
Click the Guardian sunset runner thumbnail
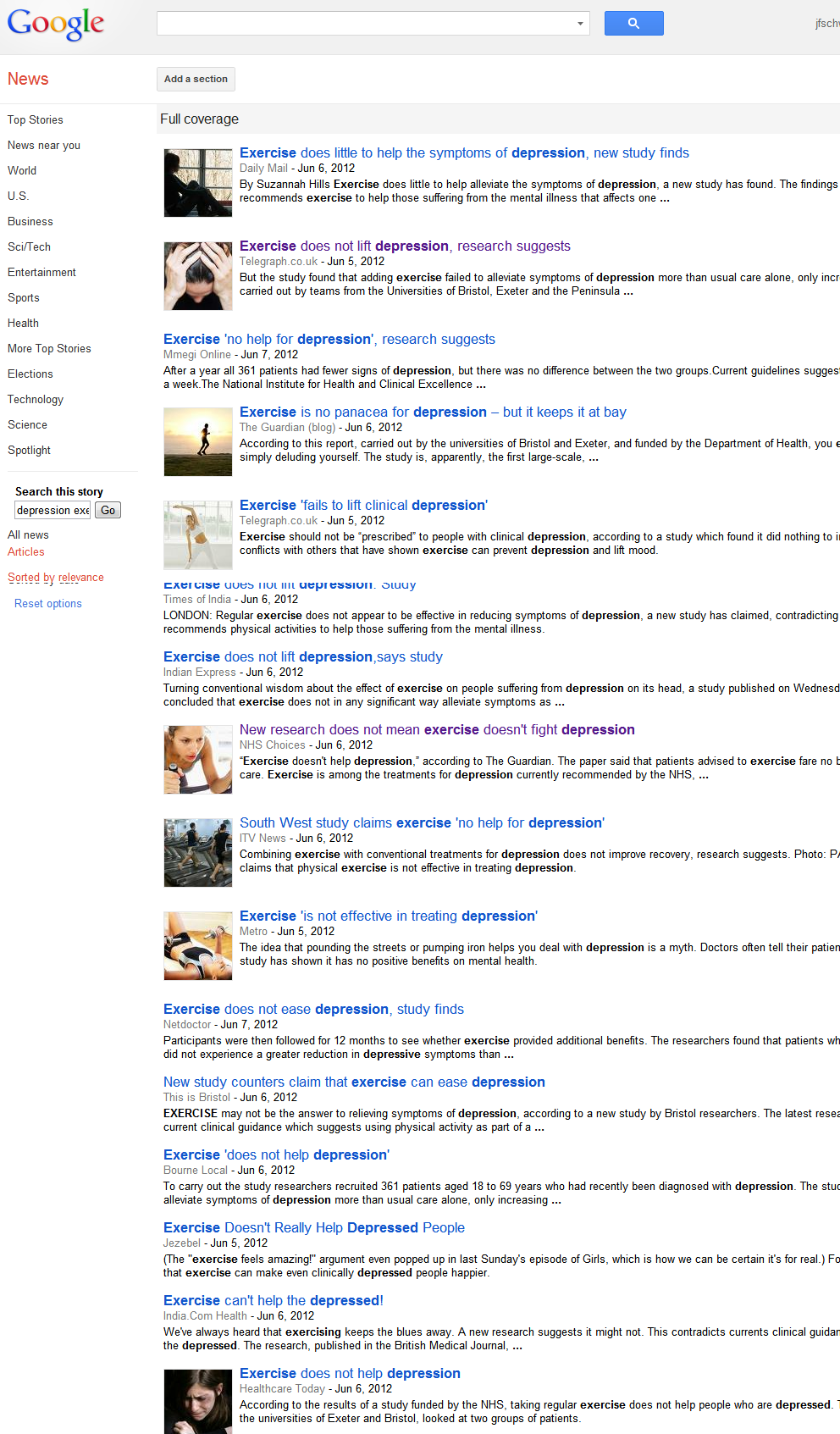pos(198,442)
